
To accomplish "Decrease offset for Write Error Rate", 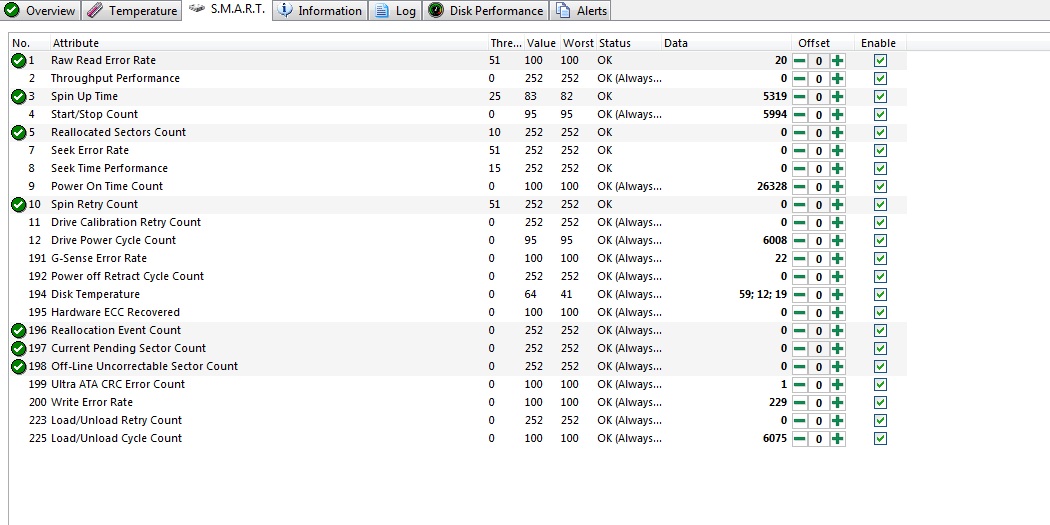I will point(800,403).
